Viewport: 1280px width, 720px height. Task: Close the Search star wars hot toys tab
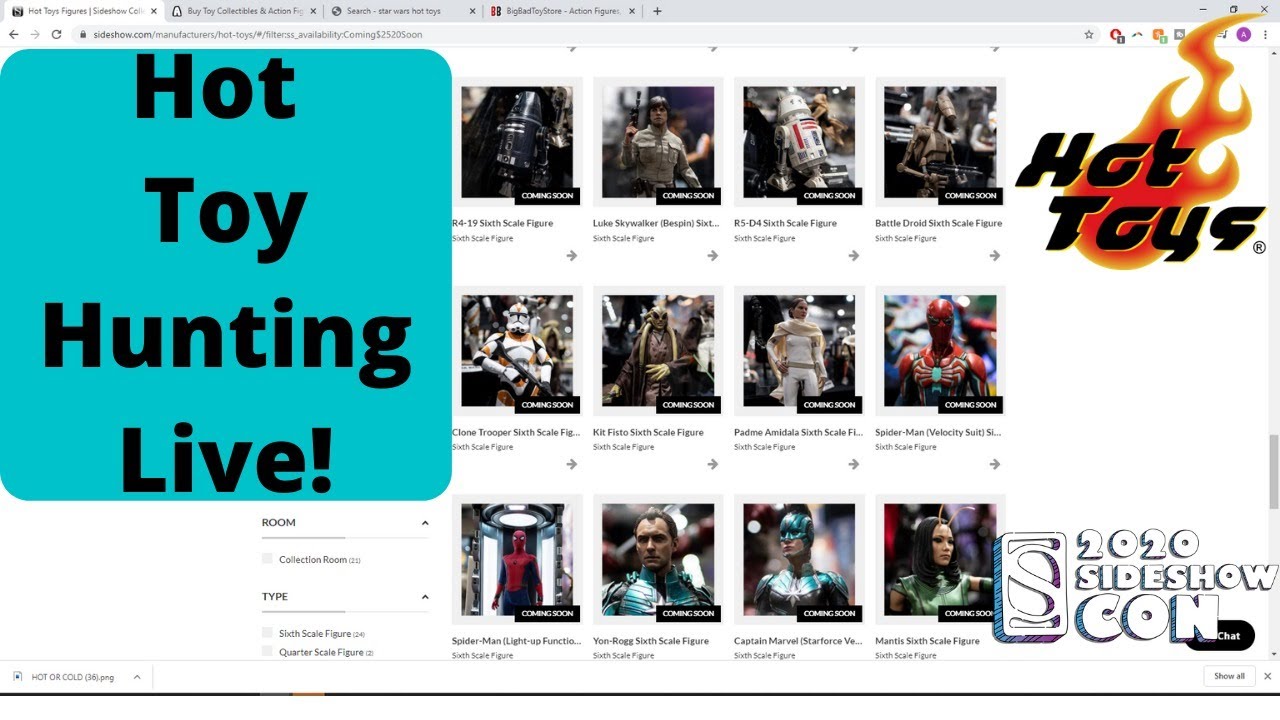point(472,11)
